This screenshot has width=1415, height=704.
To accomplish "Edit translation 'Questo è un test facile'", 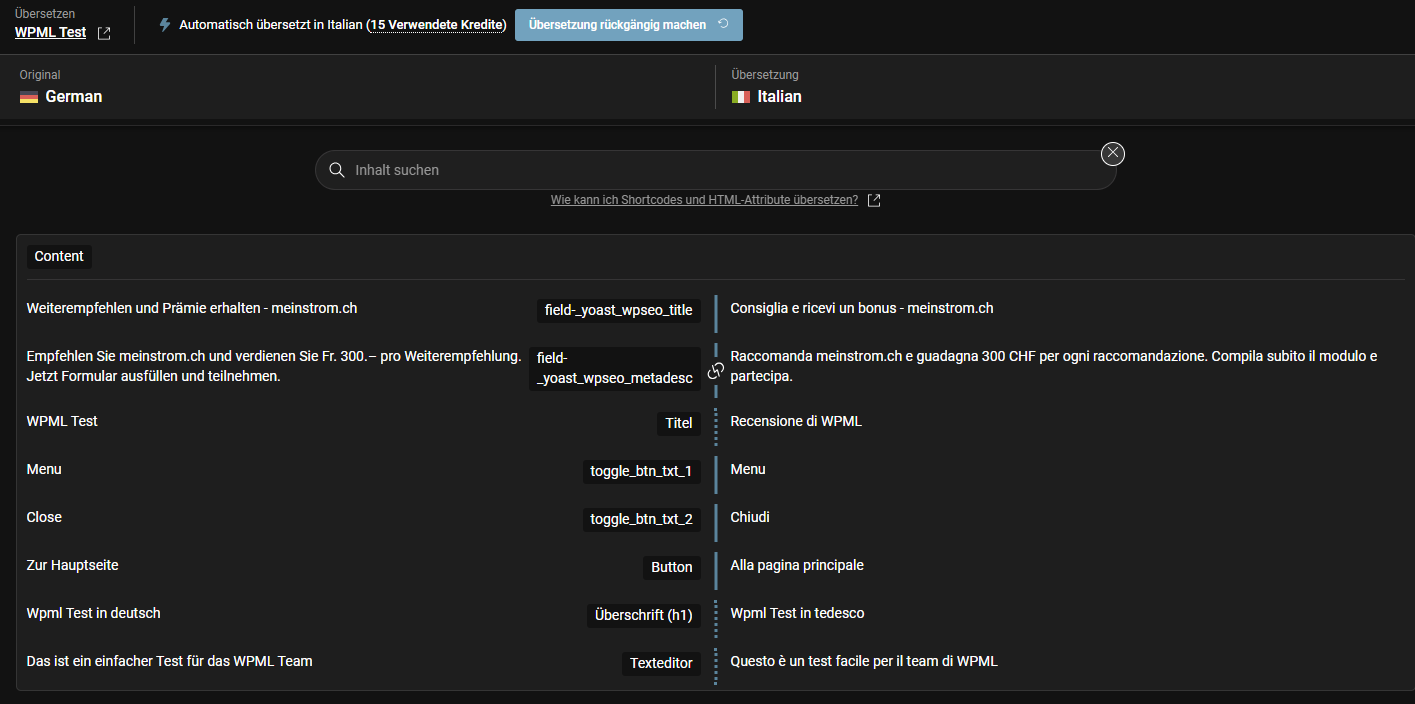I will pos(864,661).
